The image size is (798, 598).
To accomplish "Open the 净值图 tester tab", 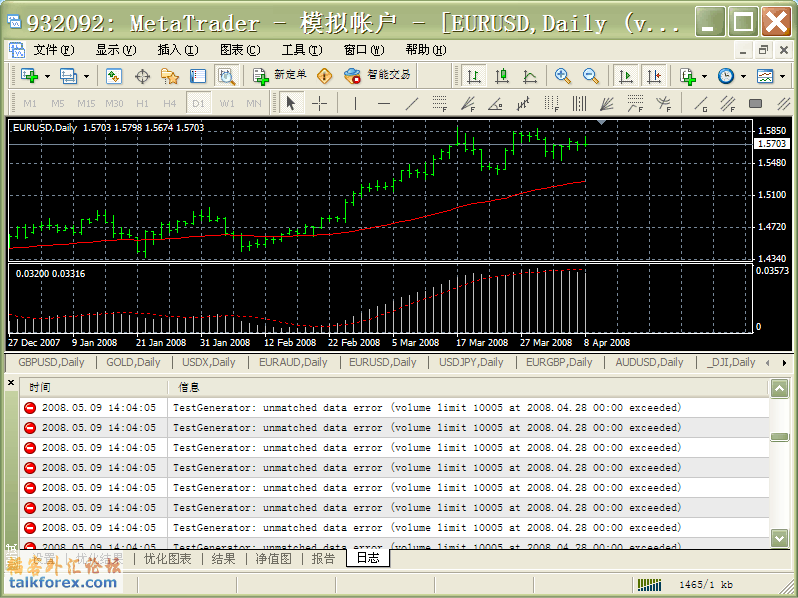I will [273, 559].
